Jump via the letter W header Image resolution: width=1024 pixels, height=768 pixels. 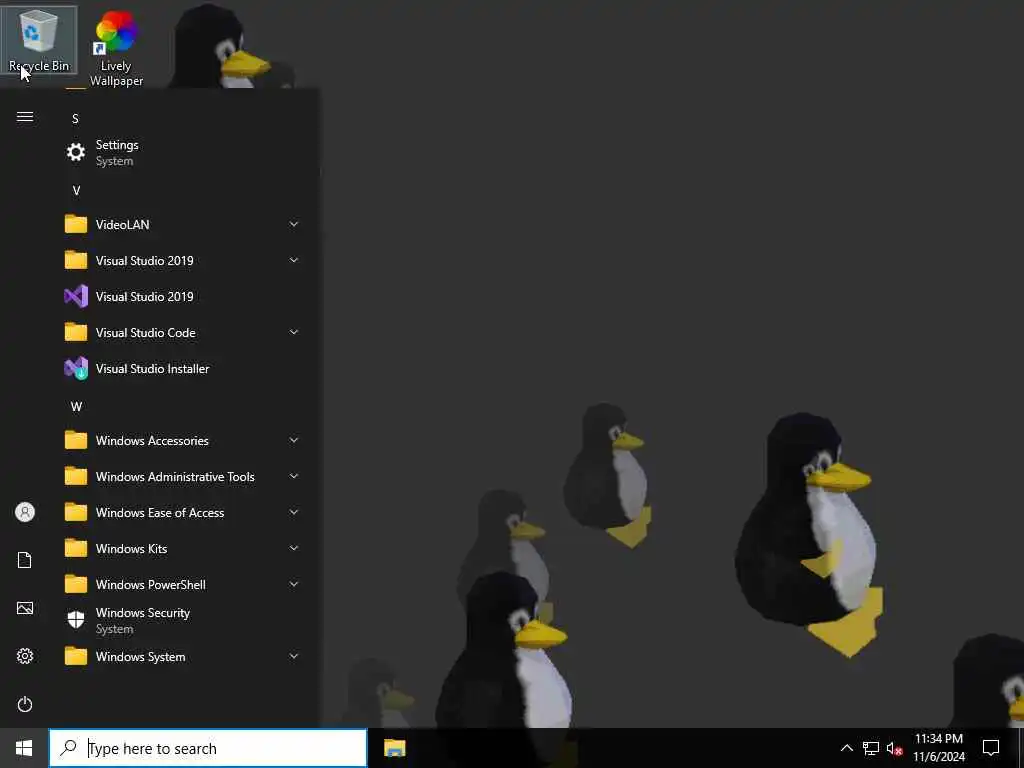tap(76, 407)
